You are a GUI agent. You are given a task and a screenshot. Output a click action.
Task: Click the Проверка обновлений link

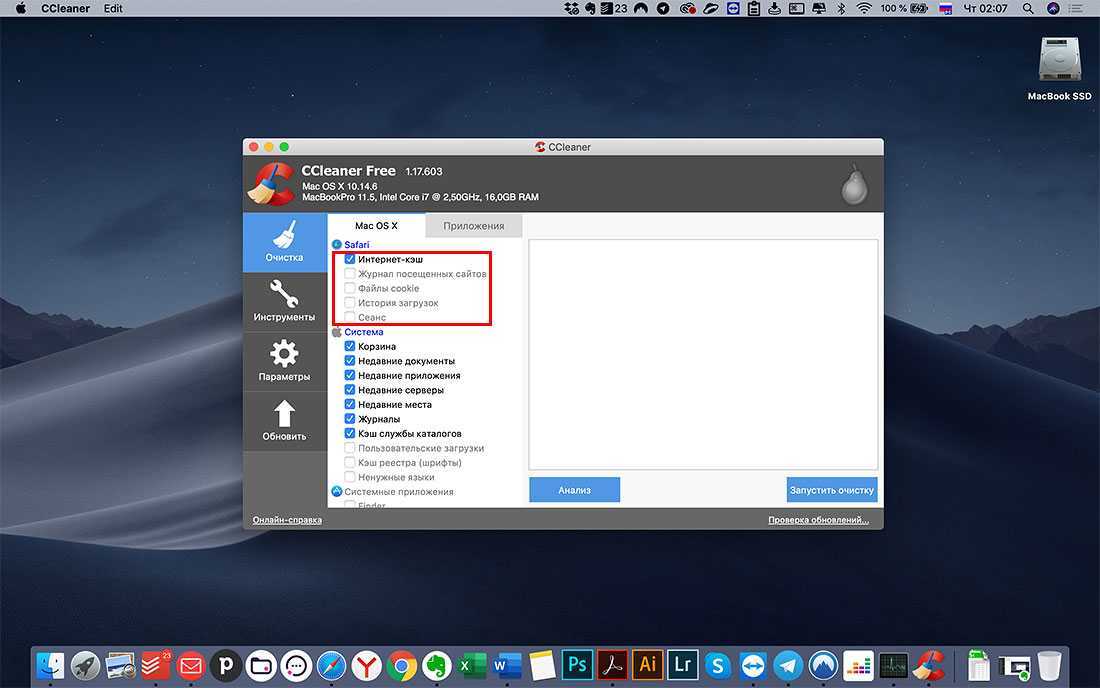point(818,520)
